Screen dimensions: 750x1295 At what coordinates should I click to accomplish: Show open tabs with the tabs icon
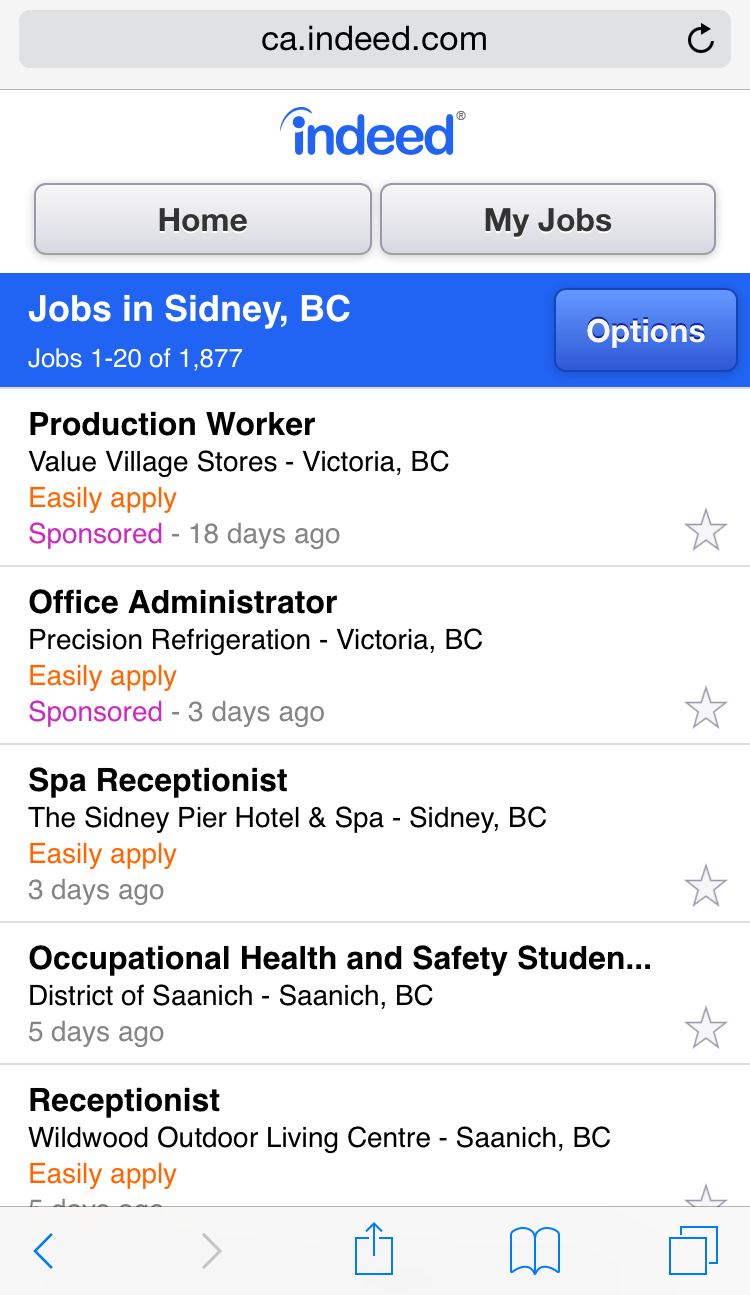point(693,1251)
